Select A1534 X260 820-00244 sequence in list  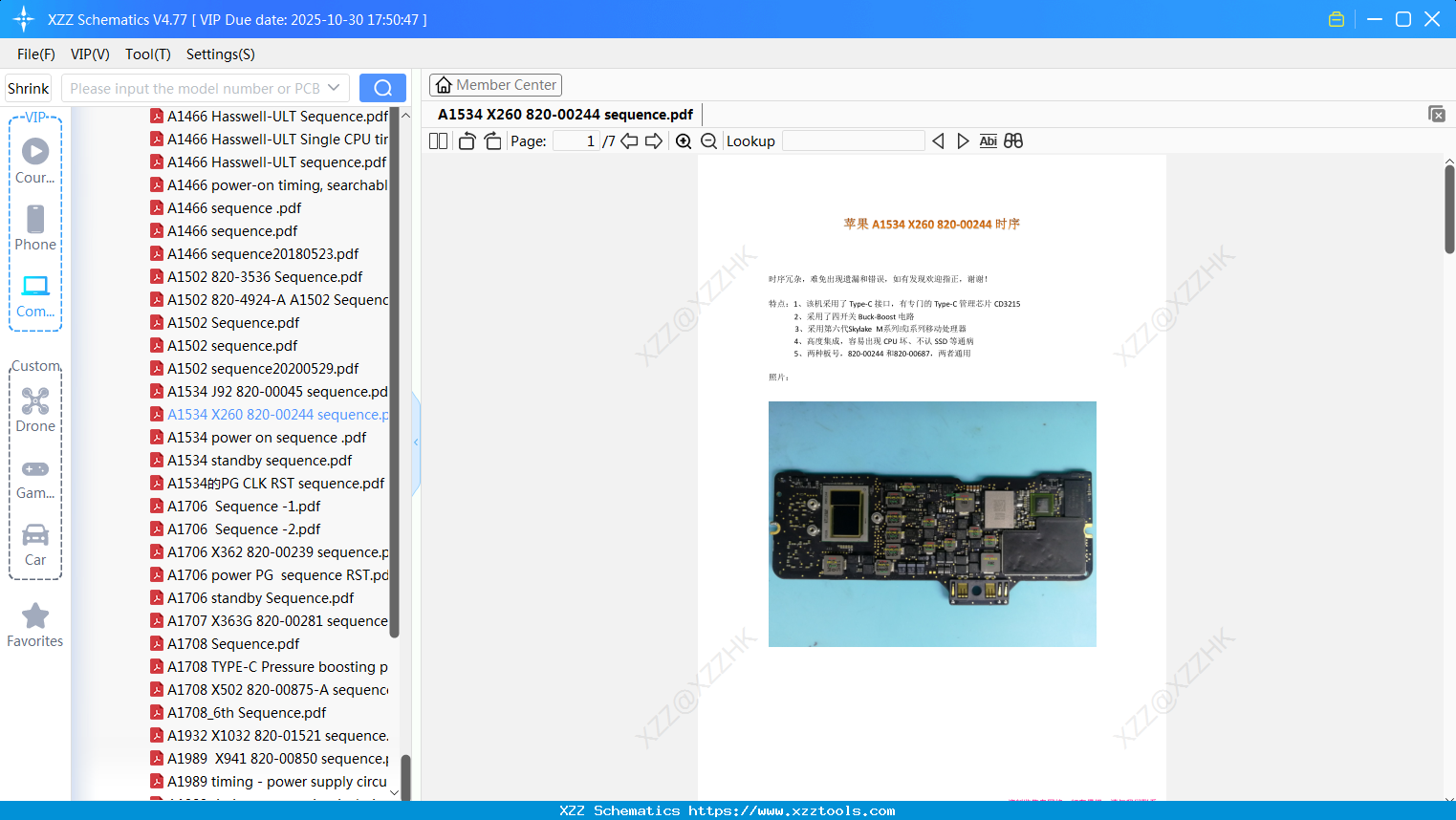tap(277, 415)
